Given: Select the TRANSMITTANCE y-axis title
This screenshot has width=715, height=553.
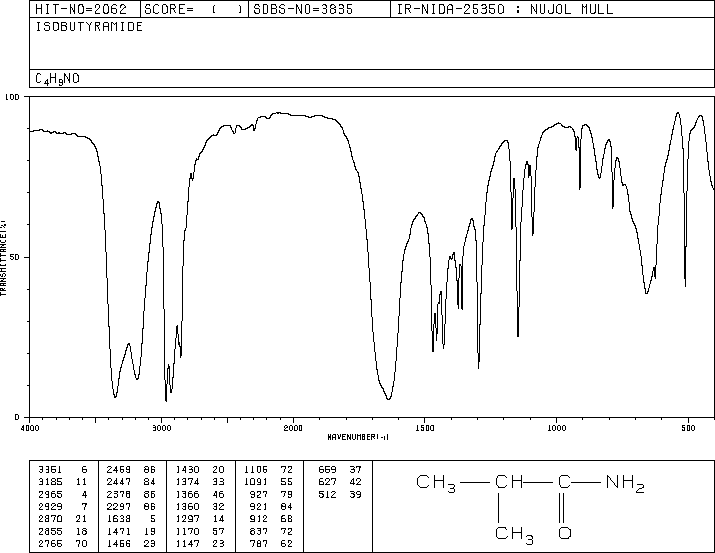Looking at the screenshot, I should (3, 258).
